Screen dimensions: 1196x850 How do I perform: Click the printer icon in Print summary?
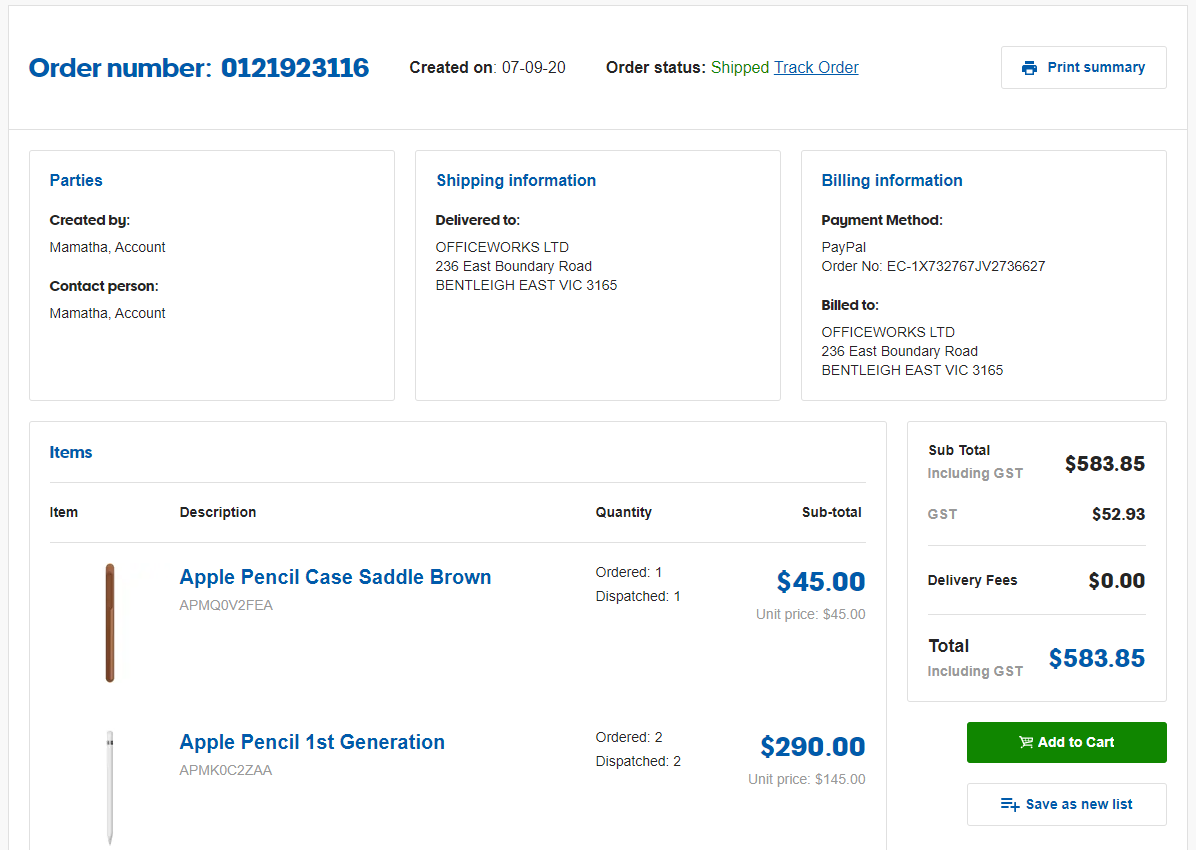pyautogui.click(x=1029, y=68)
